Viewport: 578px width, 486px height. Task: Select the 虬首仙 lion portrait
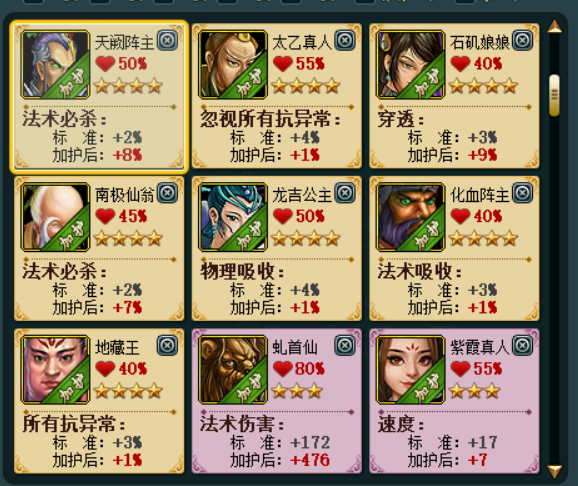coord(233,369)
